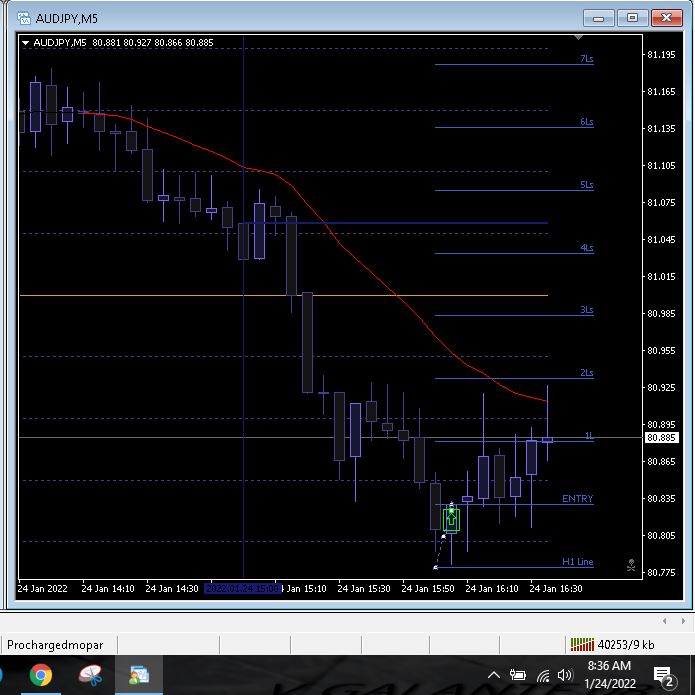
Task: Select the 4Ls level label
Action: coord(586,247)
